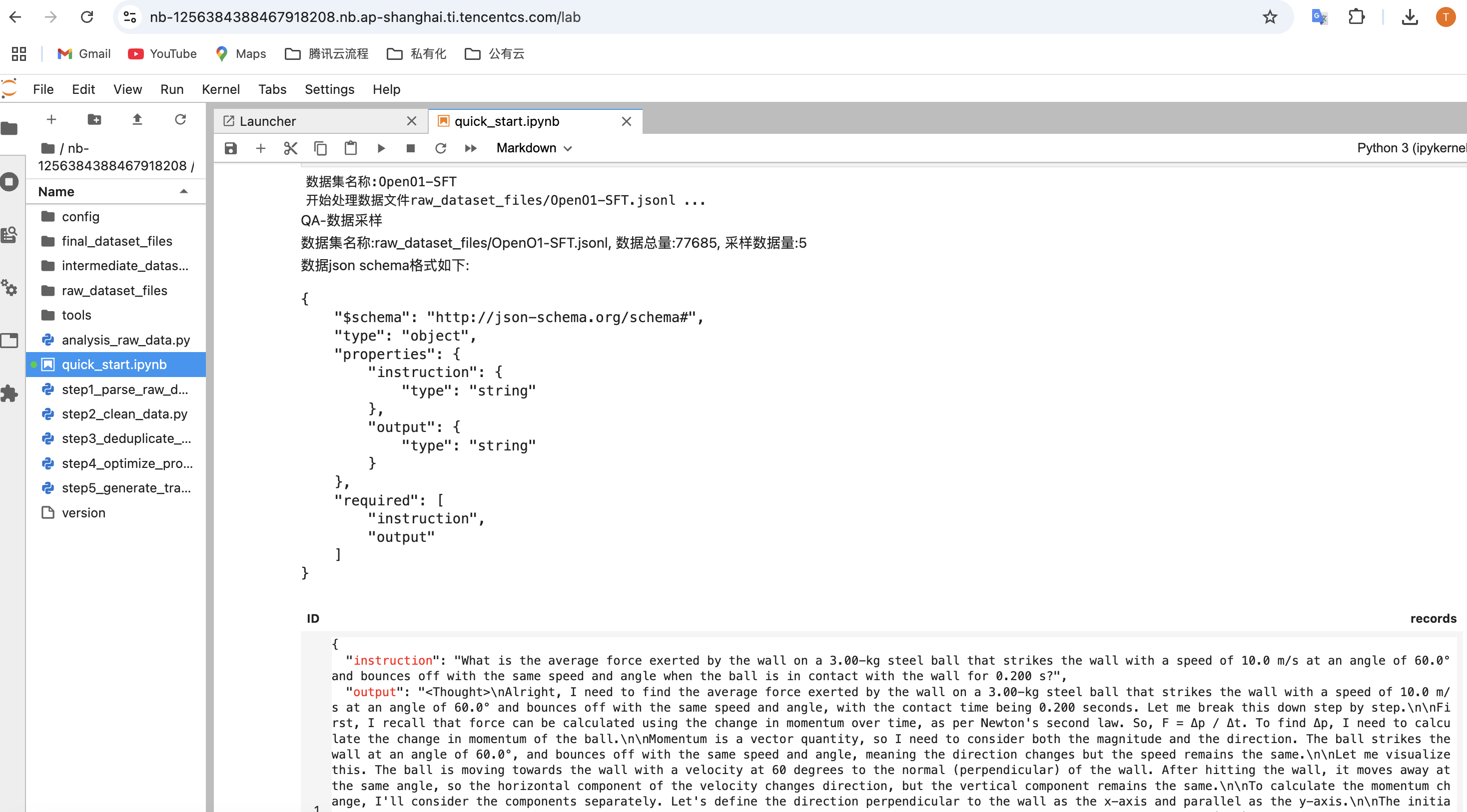Open the extension manager puzzle sidebar icon
Image resolution: width=1467 pixels, height=812 pixels.
click(9, 394)
